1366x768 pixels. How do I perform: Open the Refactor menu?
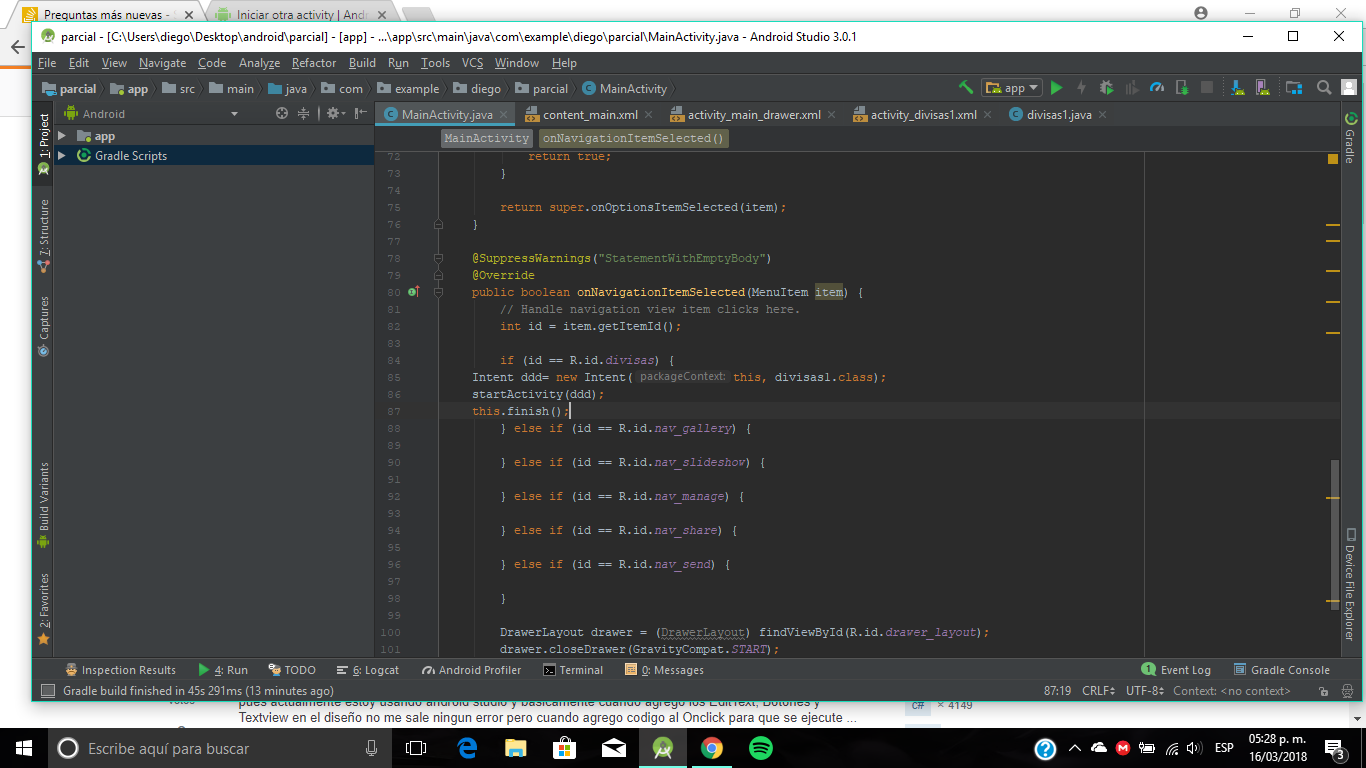click(314, 62)
